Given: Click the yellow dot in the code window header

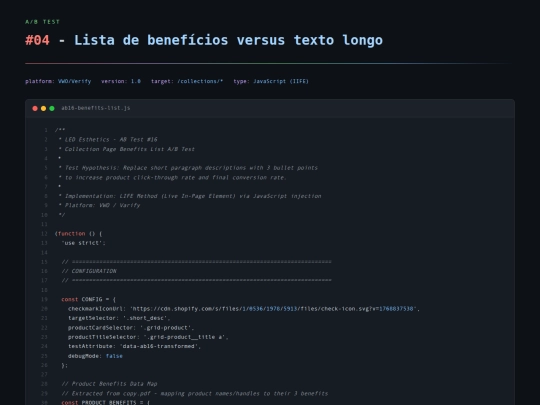Looking at the screenshot, I should coord(43,108).
